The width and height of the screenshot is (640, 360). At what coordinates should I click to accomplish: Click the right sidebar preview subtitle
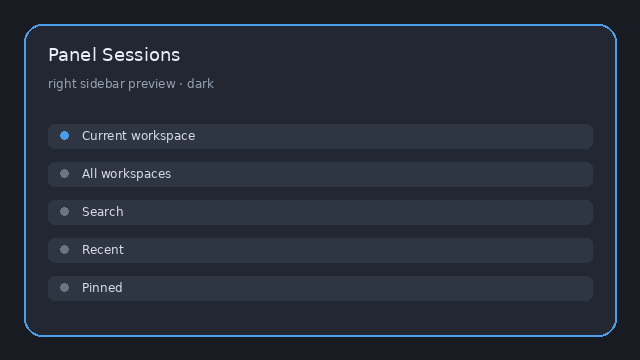click(x=131, y=84)
